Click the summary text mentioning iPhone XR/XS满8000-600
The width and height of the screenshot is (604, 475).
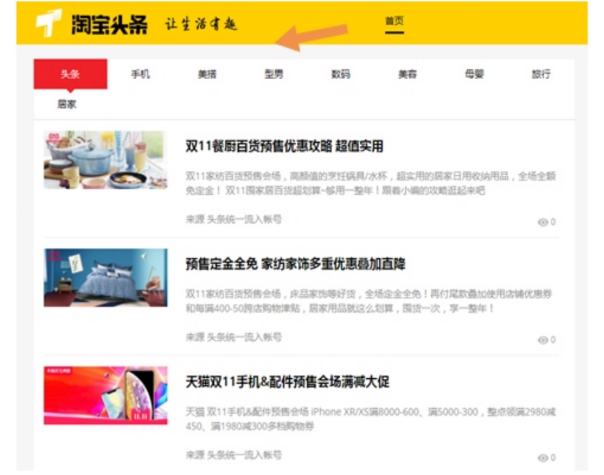tap(370, 419)
